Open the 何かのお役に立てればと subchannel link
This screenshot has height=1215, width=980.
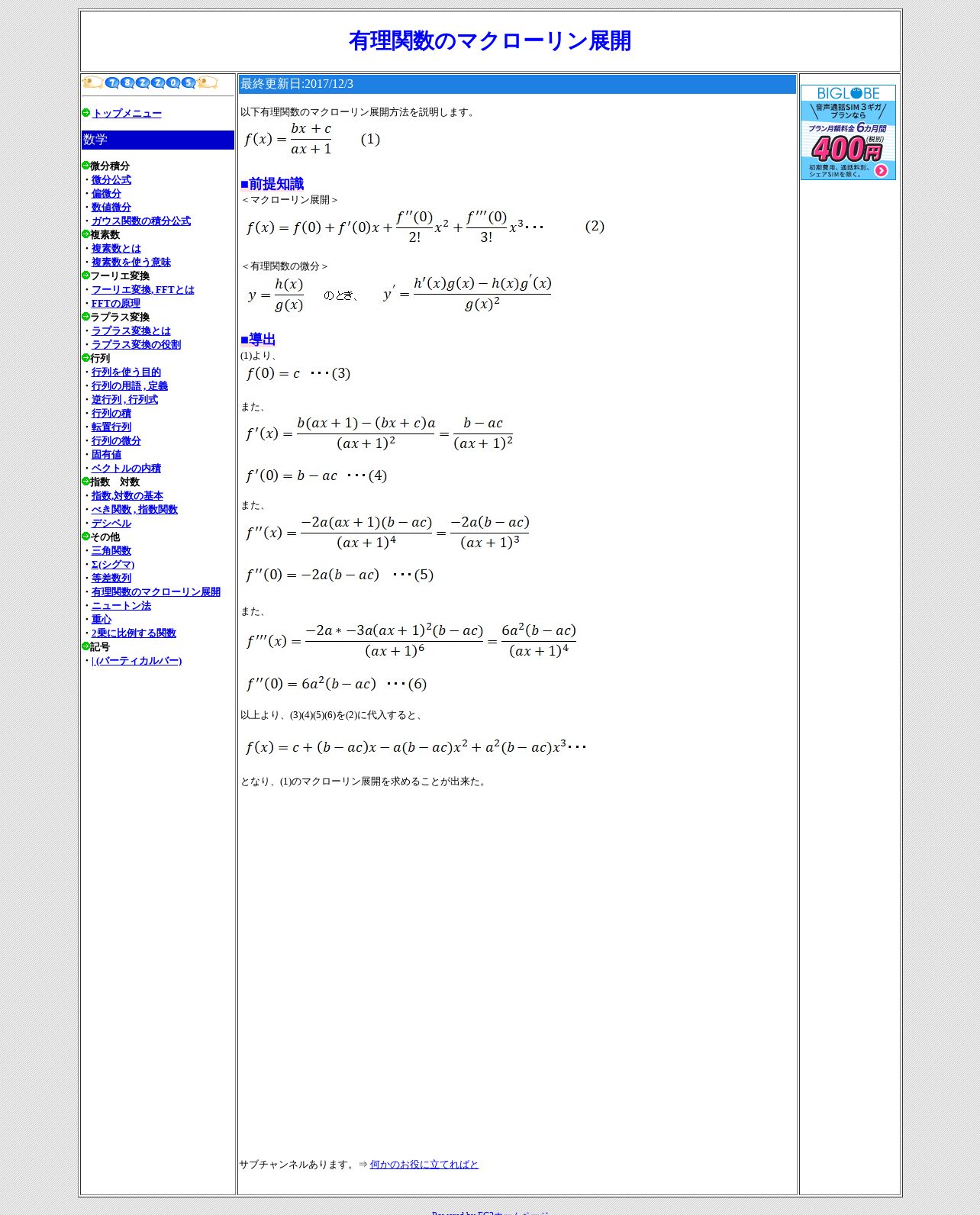tap(424, 1164)
